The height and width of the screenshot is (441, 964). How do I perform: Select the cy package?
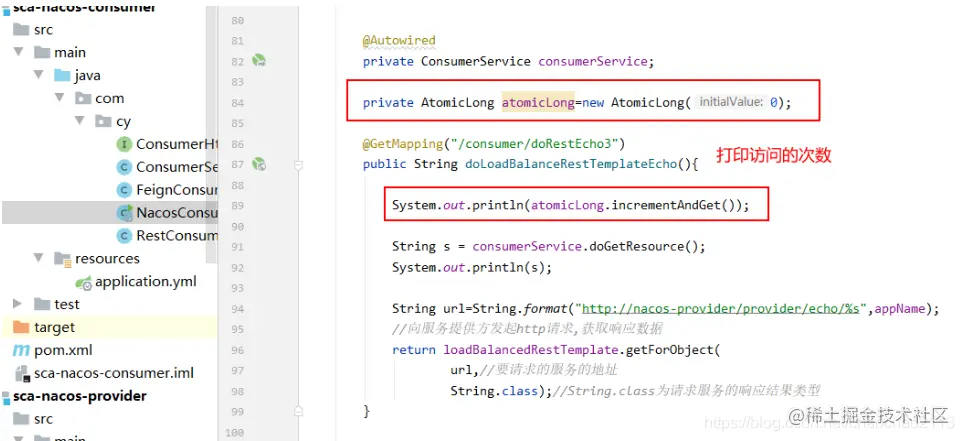pos(123,121)
